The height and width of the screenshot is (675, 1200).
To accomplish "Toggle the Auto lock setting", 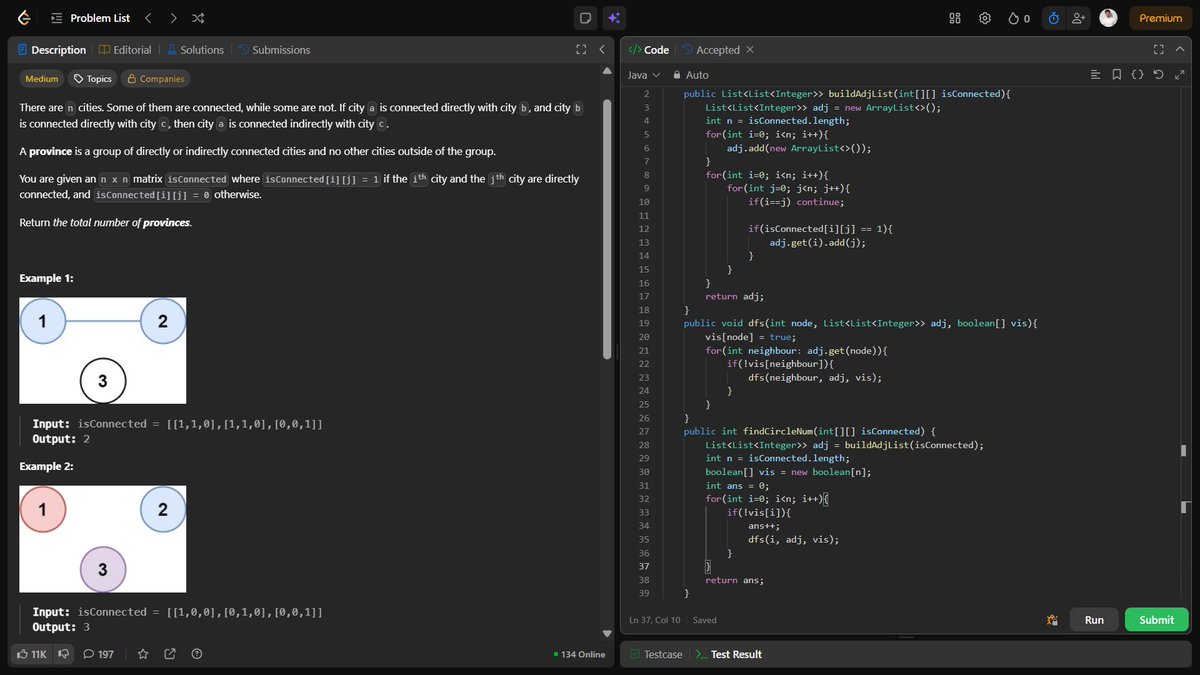I will point(691,75).
